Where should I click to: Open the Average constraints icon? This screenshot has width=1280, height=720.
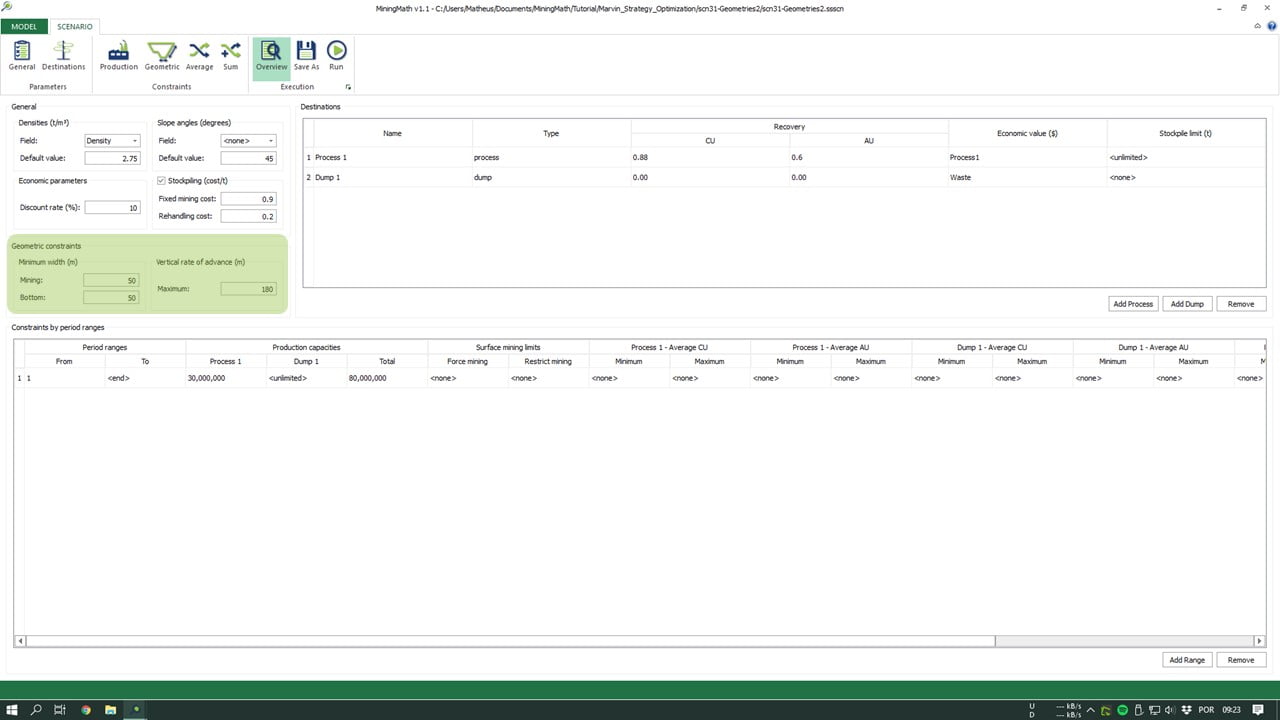pos(199,55)
